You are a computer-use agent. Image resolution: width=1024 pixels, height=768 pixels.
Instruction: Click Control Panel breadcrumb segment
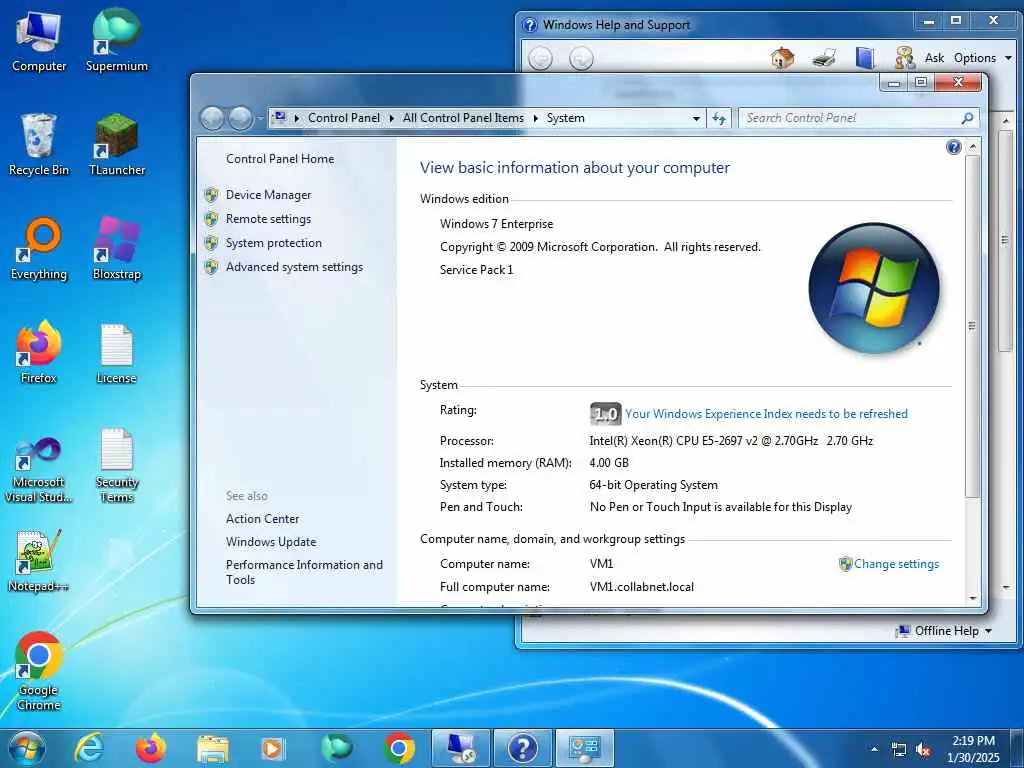point(344,118)
